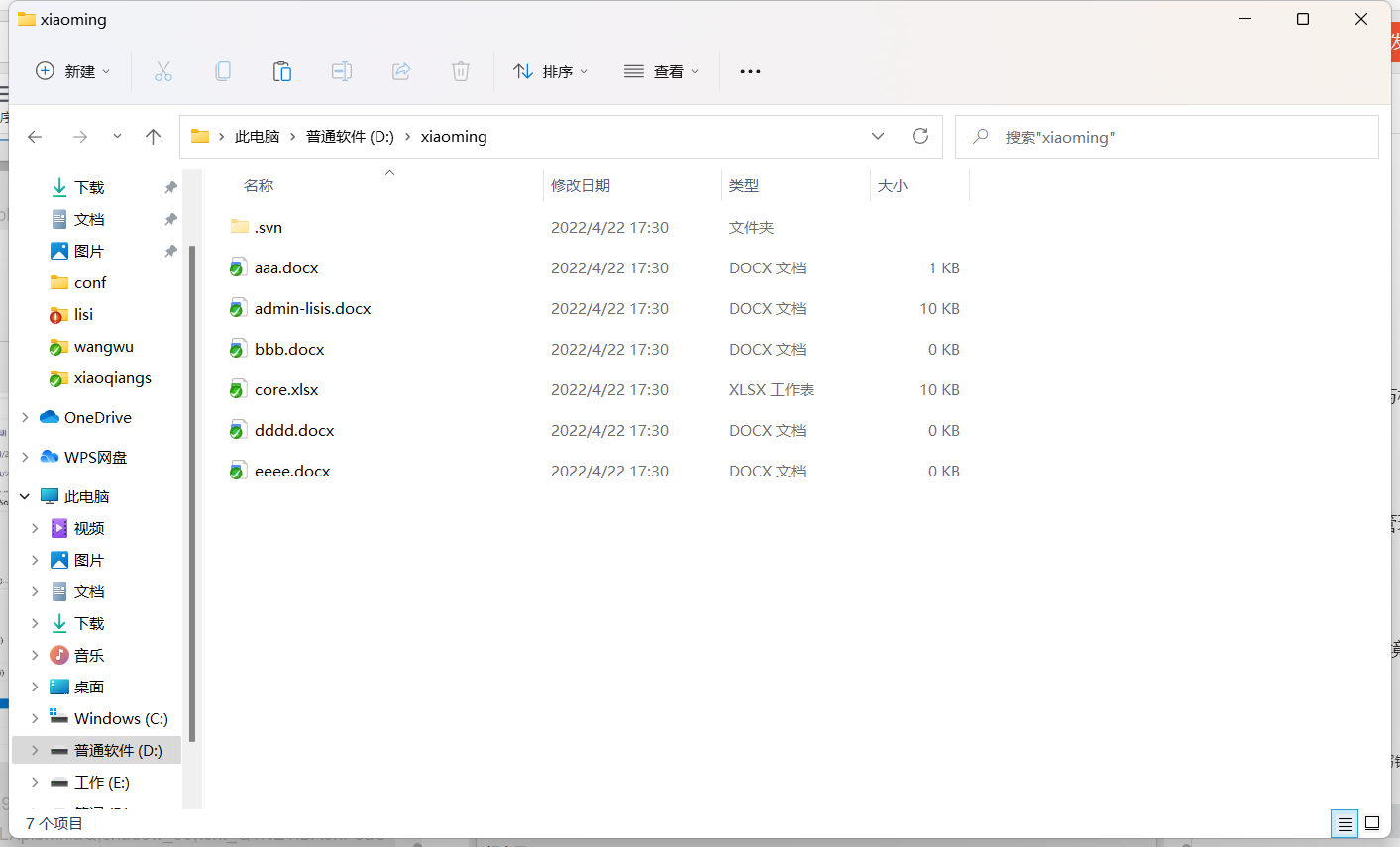This screenshot has height=847, width=1400.
Task: Open the 排序 sort dropdown
Action: pyautogui.click(x=551, y=71)
